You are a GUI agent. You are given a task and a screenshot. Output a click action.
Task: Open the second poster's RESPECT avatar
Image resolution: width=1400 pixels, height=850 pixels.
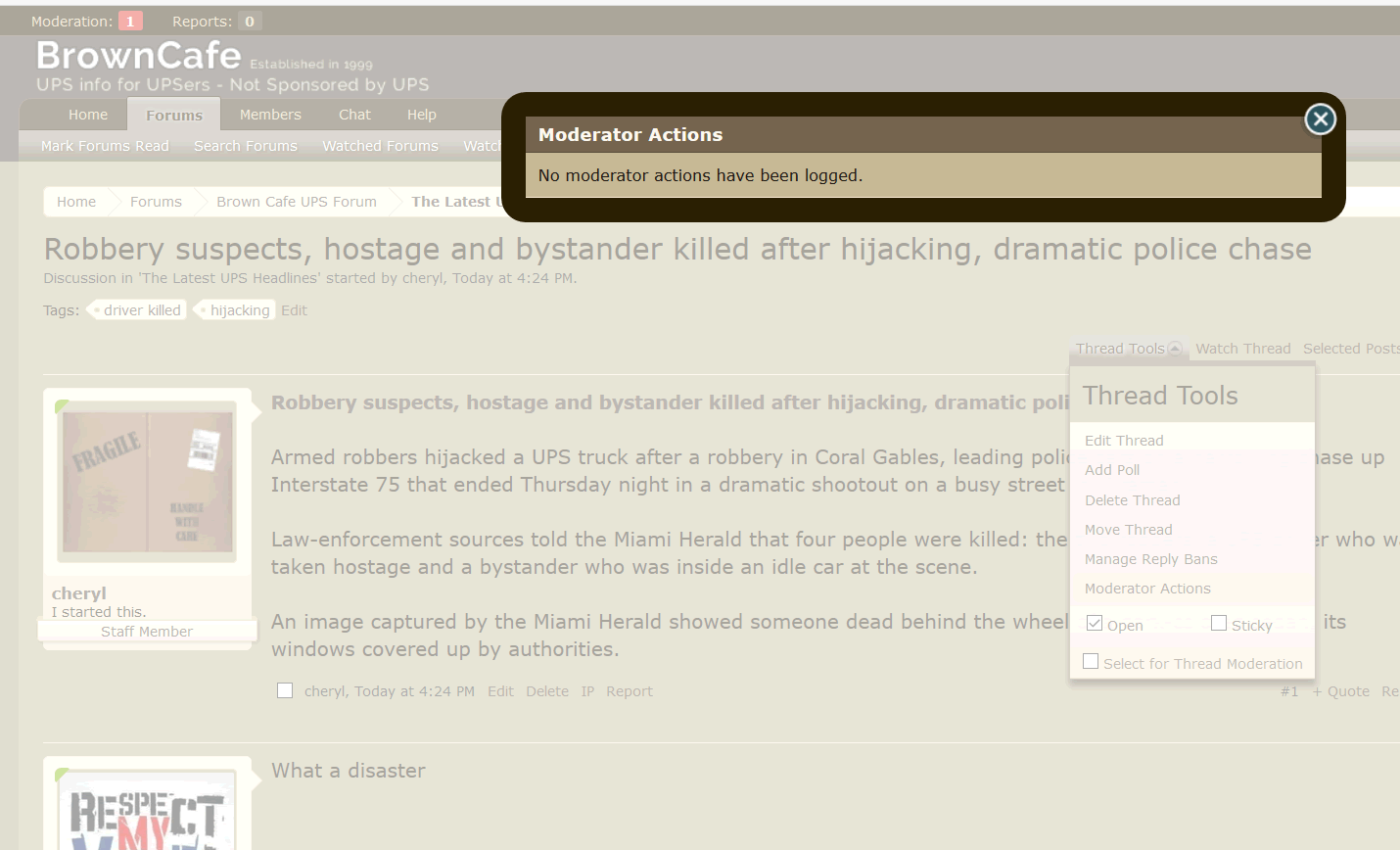pos(148,811)
